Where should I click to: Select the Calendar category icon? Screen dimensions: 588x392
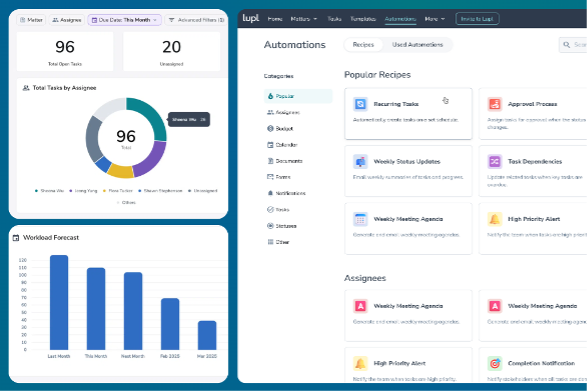point(270,145)
